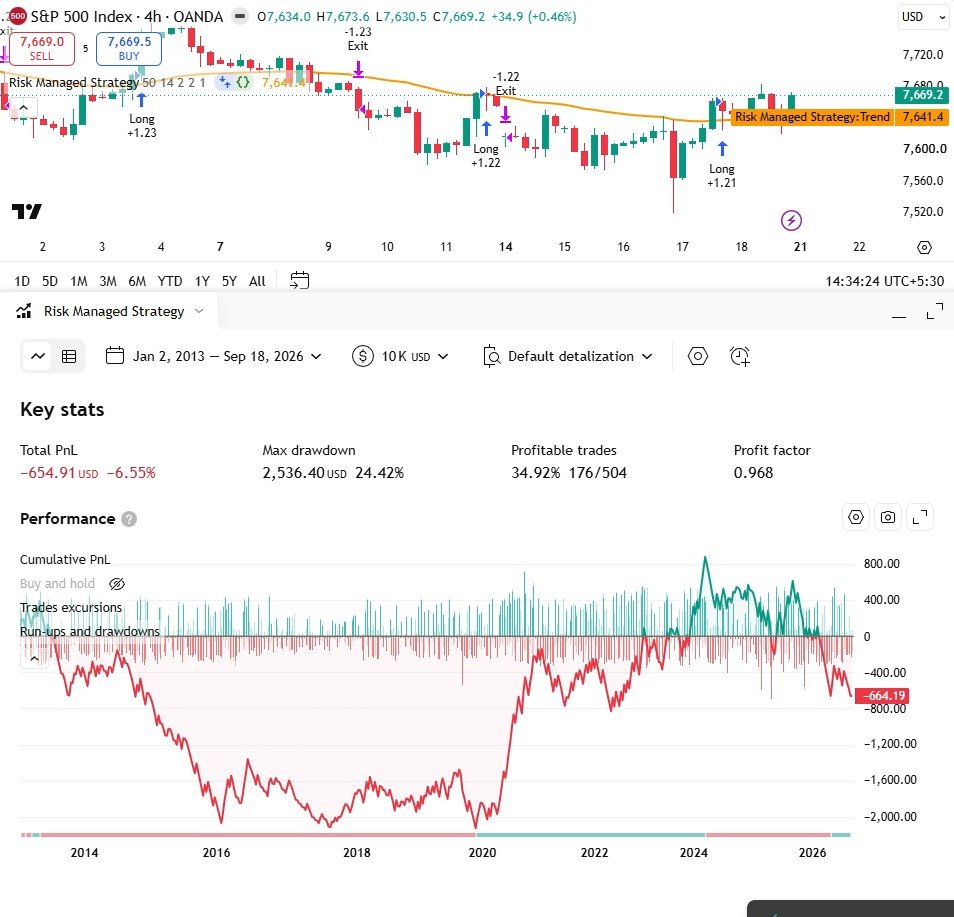954x917 pixels.
Task: Collapse the performance legend chevron
Action: (34, 658)
